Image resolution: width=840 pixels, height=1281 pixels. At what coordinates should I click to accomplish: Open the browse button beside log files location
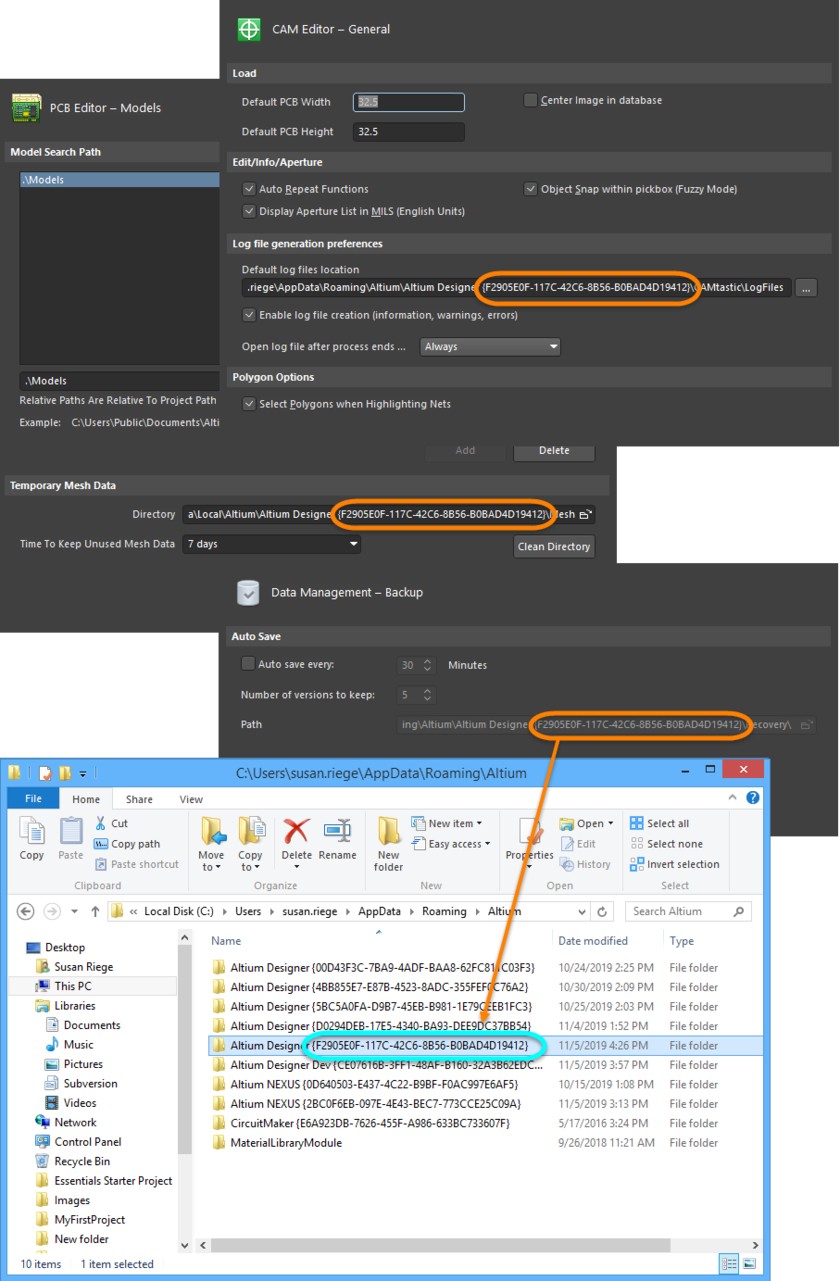806,287
